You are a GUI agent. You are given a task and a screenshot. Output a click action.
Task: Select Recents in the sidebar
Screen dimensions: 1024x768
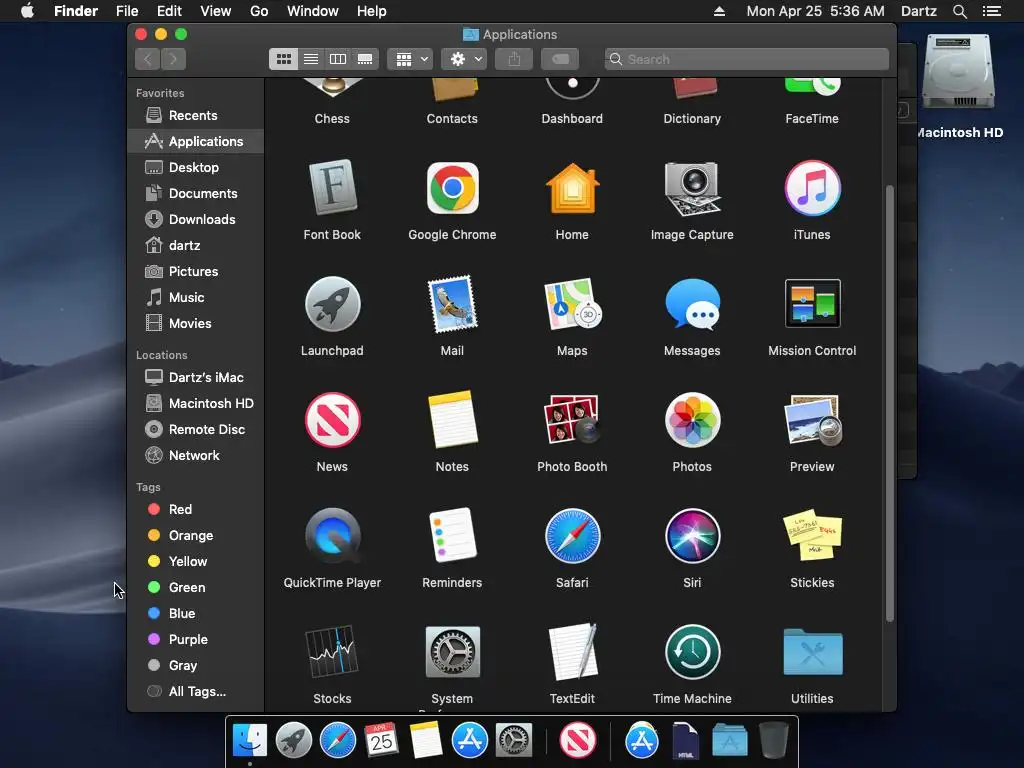(x=195, y=116)
